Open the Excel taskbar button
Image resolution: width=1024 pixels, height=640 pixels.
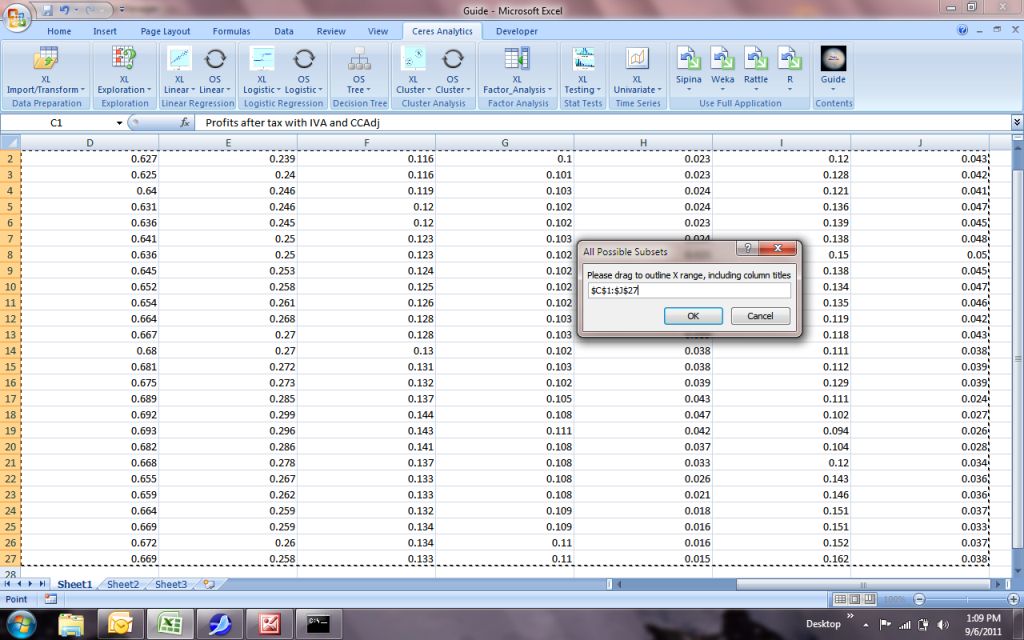pos(169,624)
